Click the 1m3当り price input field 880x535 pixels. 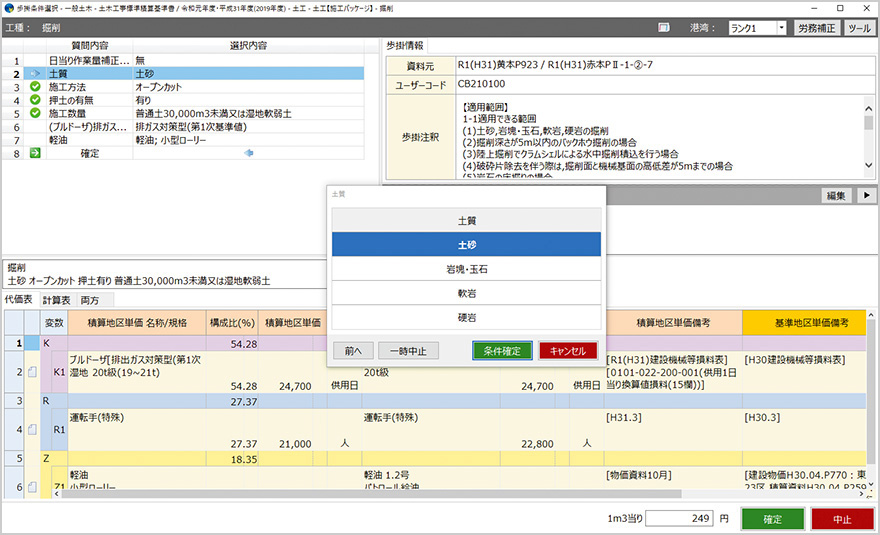click(x=682, y=519)
